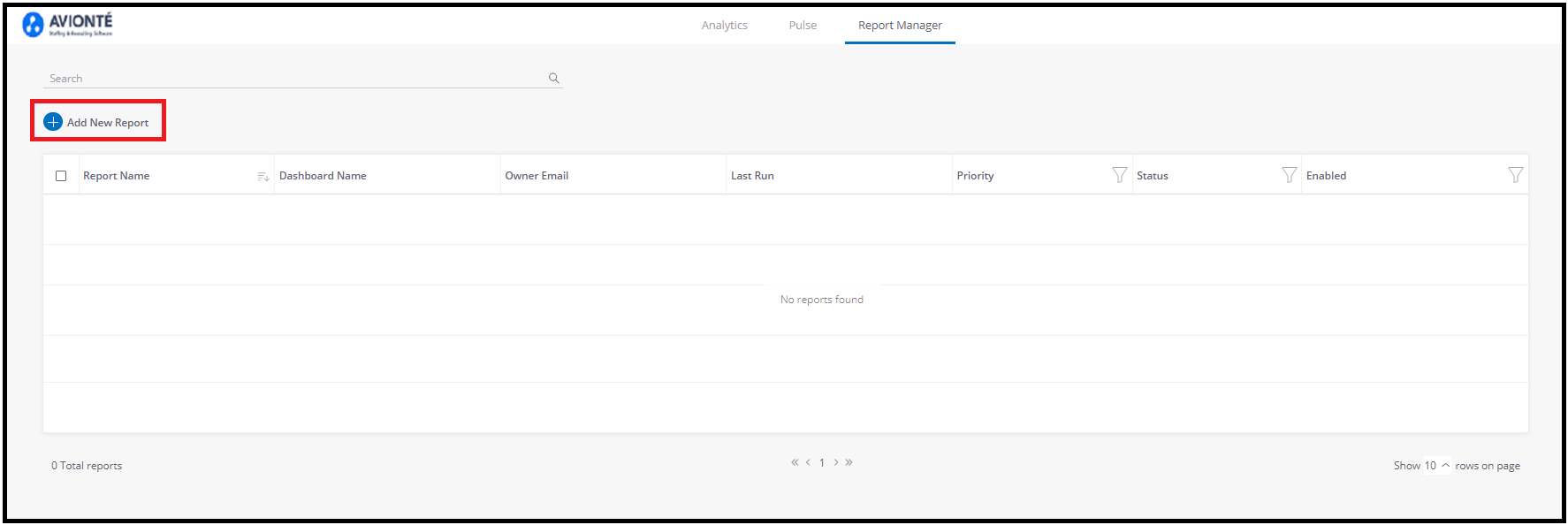This screenshot has height=525, width=1568.
Task: Switch to the Analytics tab
Action: point(725,25)
